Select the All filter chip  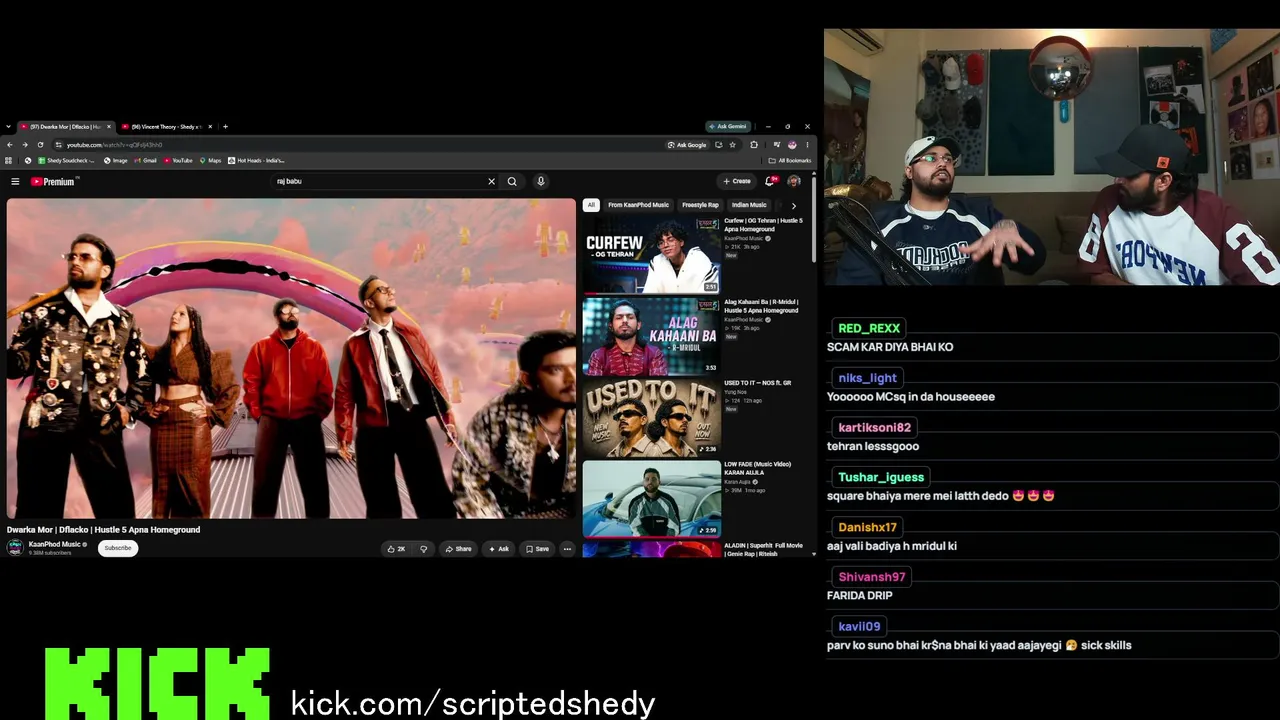[591, 205]
